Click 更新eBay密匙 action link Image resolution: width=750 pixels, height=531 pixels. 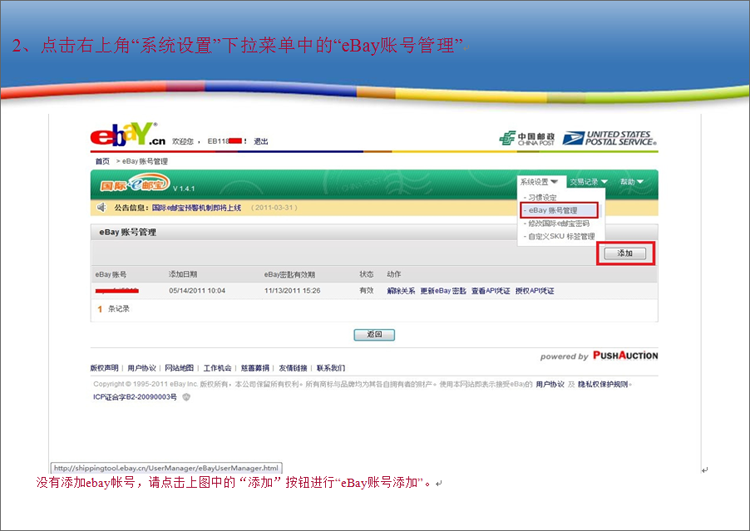coord(443,291)
